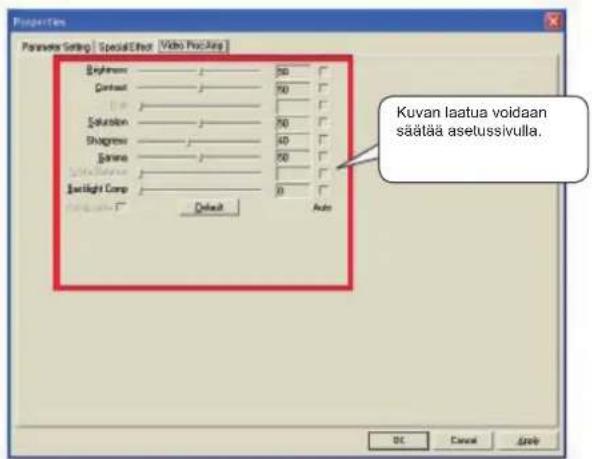Enable Auto checkbox for Gamma
The width and height of the screenshot is (592, 459).
pos(323,156)
